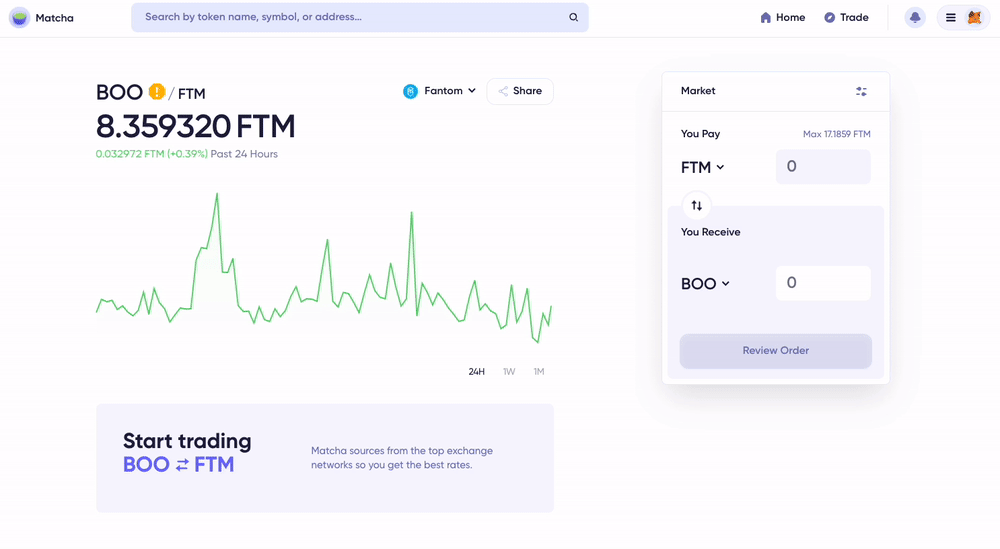Click the Review Order button

776,351
